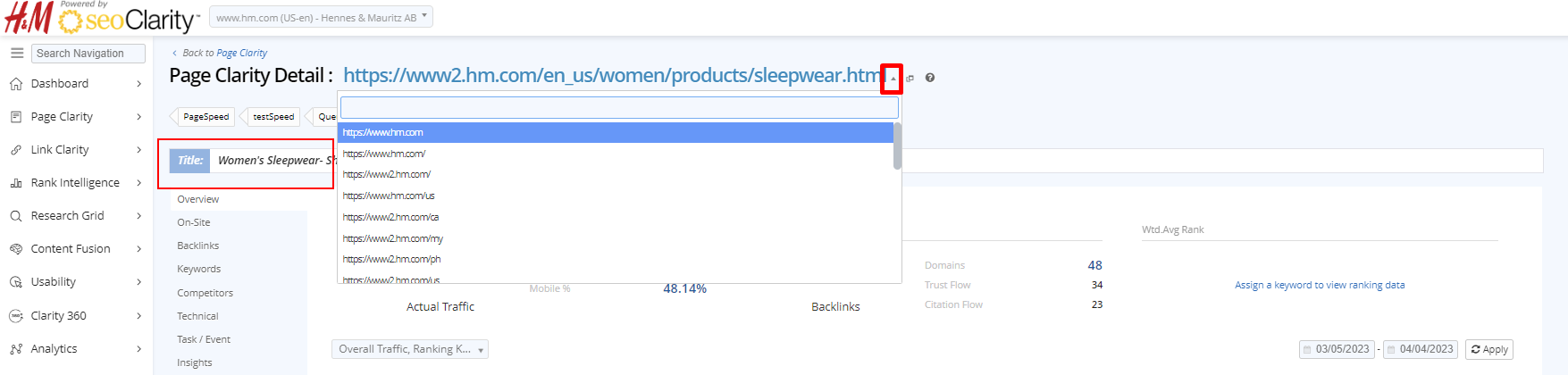Screen dimensions: 1568x375
Task: Click the Content Fusion icon
Action: pyautogui.click(x=16, y=249)
